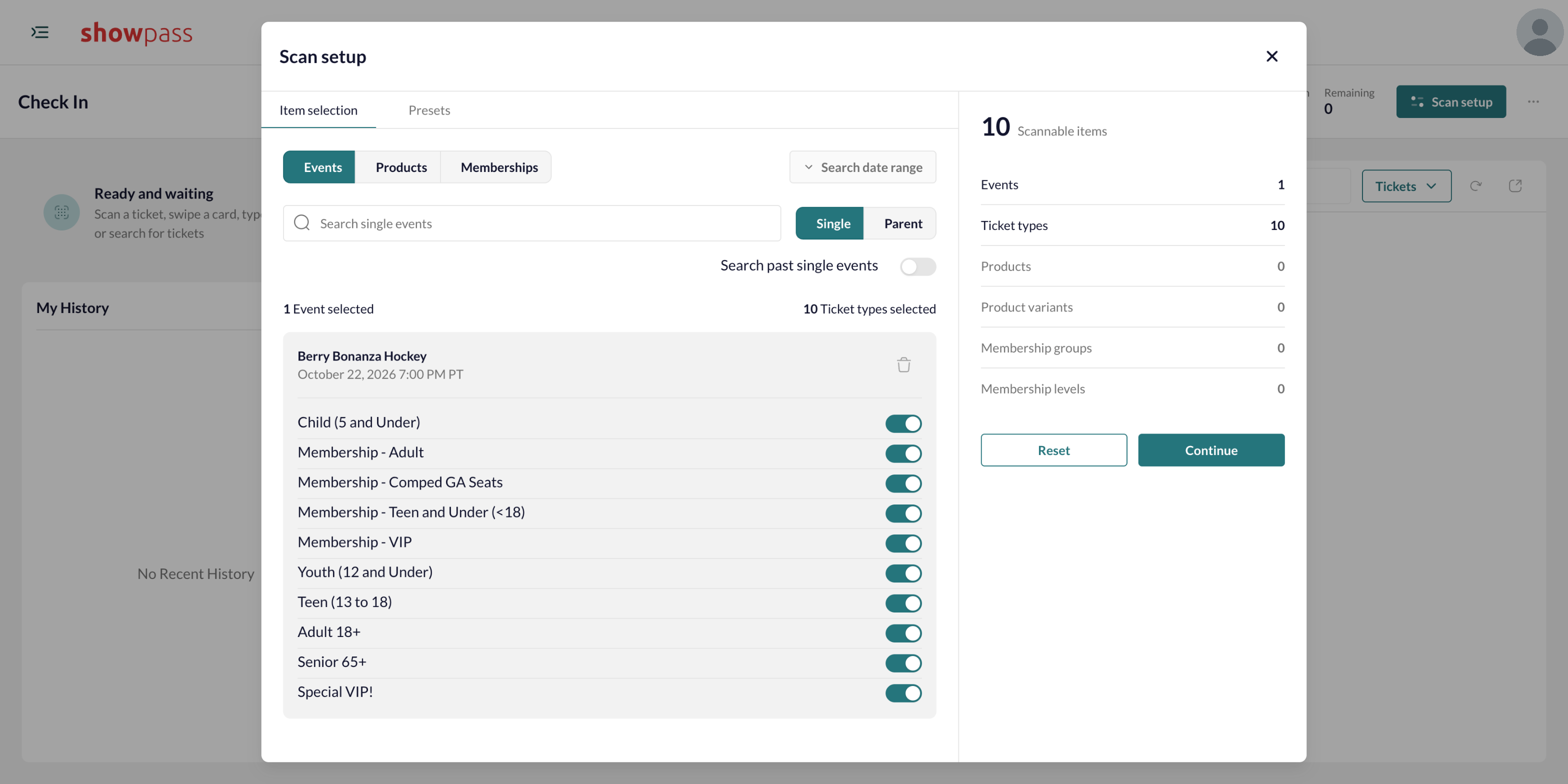This screenshot has width=1568, height=784.
Task: Click the refresh icon beside Tickets
Action: (x=1475, y=186)
